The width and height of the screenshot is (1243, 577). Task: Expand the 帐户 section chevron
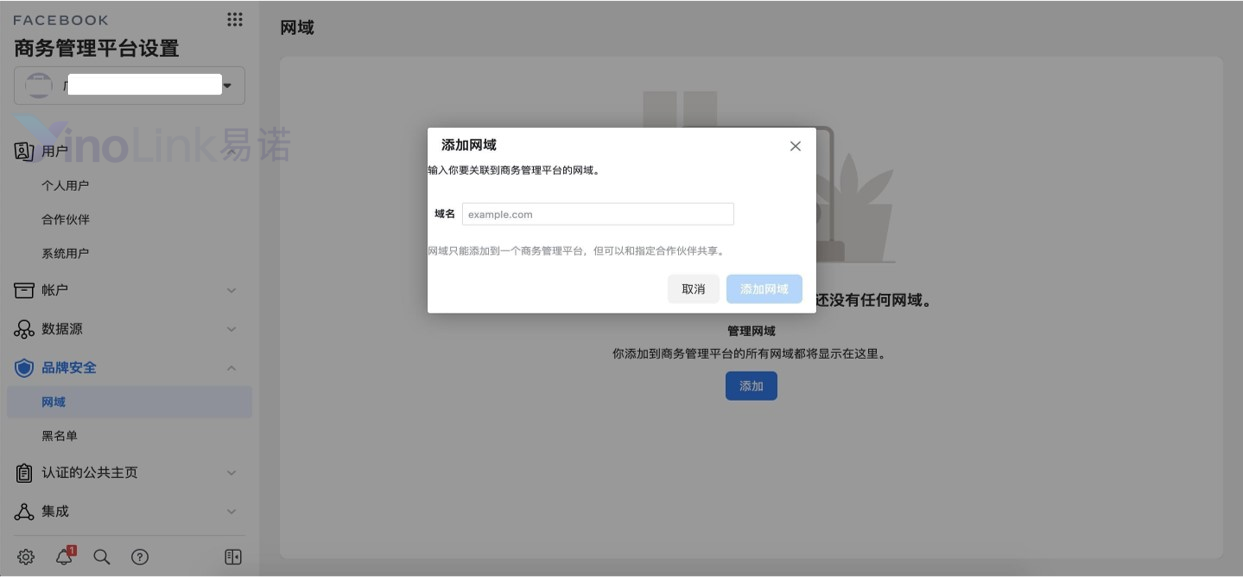point(231,290)
